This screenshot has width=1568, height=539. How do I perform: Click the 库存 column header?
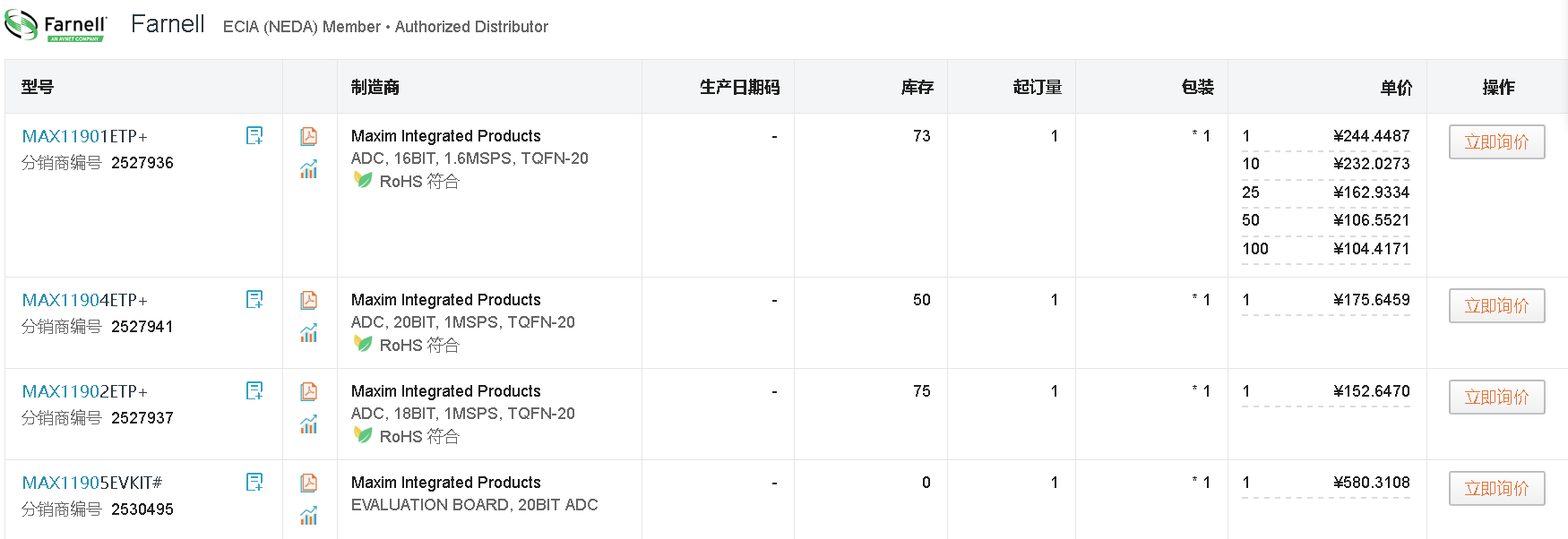click(x=917, y=87)
